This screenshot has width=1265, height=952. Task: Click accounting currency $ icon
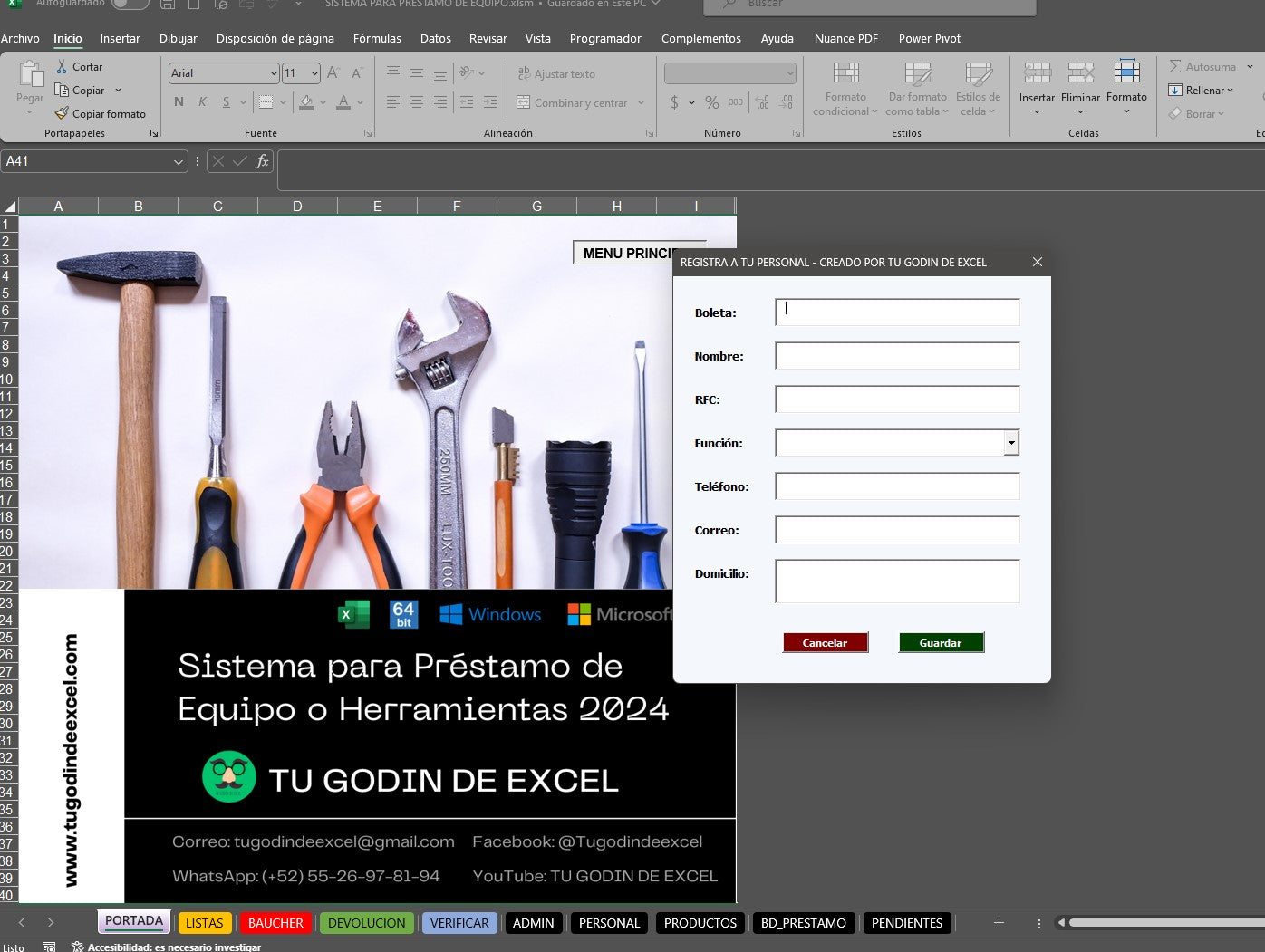point(674,102)
